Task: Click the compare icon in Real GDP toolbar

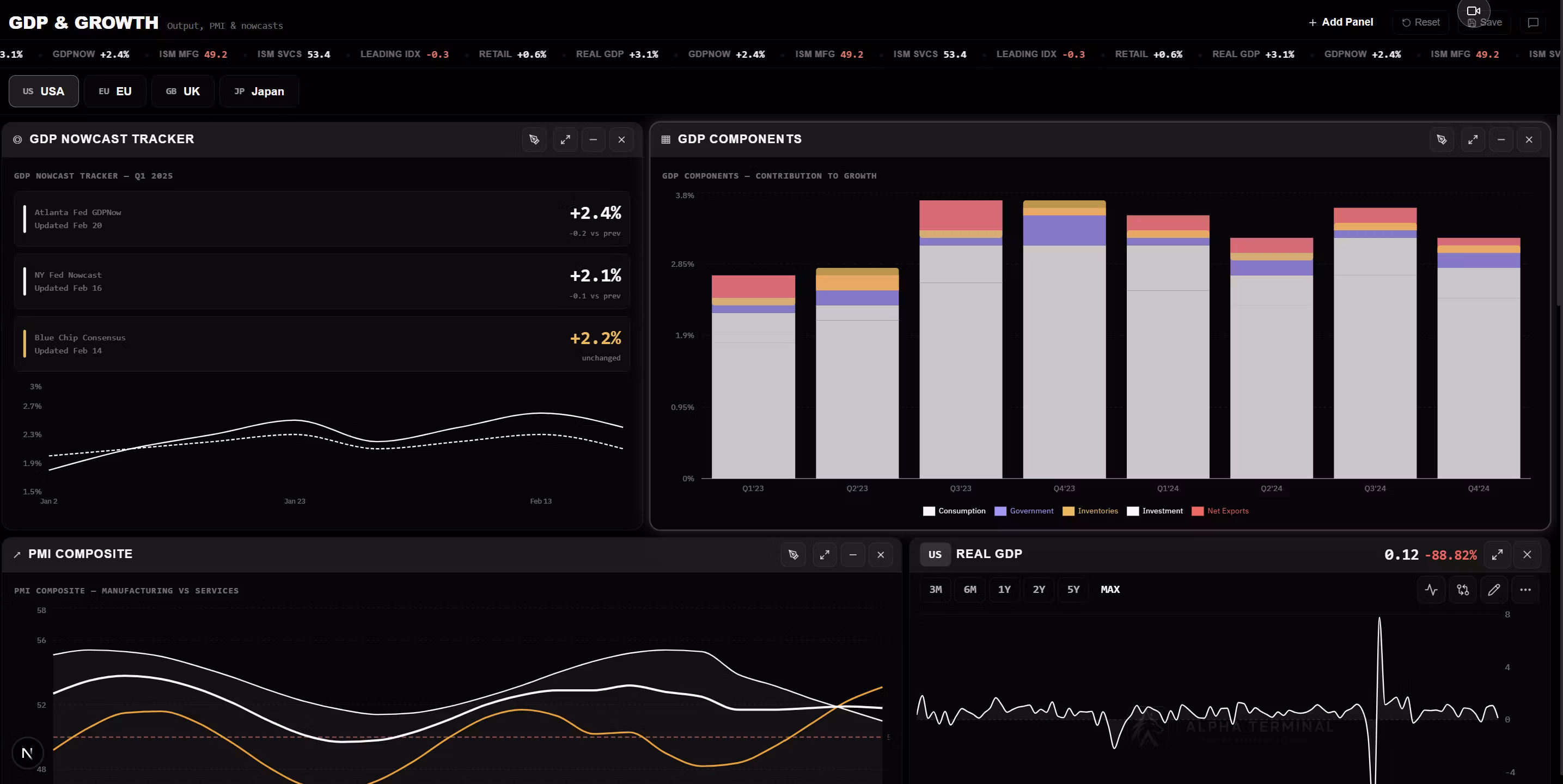Action: click(x=1463, y=590)
